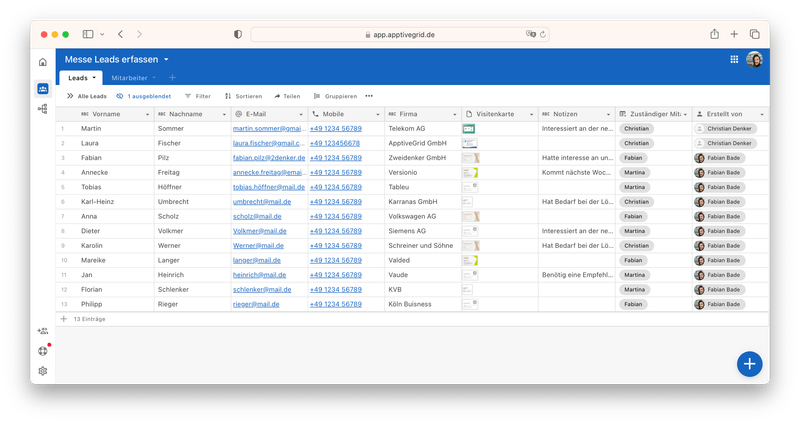Select the Schreiner und Söhne cell
Image resolution: width=800 pixels, height=424 pixels.
click(x=423, y=245)
